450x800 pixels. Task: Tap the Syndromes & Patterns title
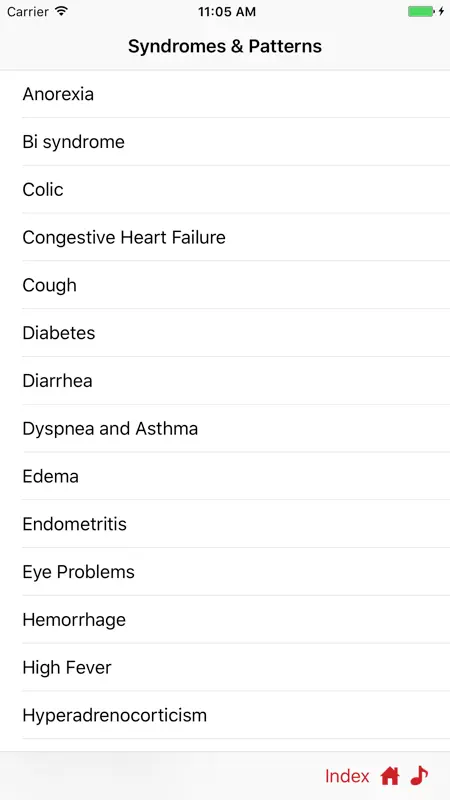point(225,46)
